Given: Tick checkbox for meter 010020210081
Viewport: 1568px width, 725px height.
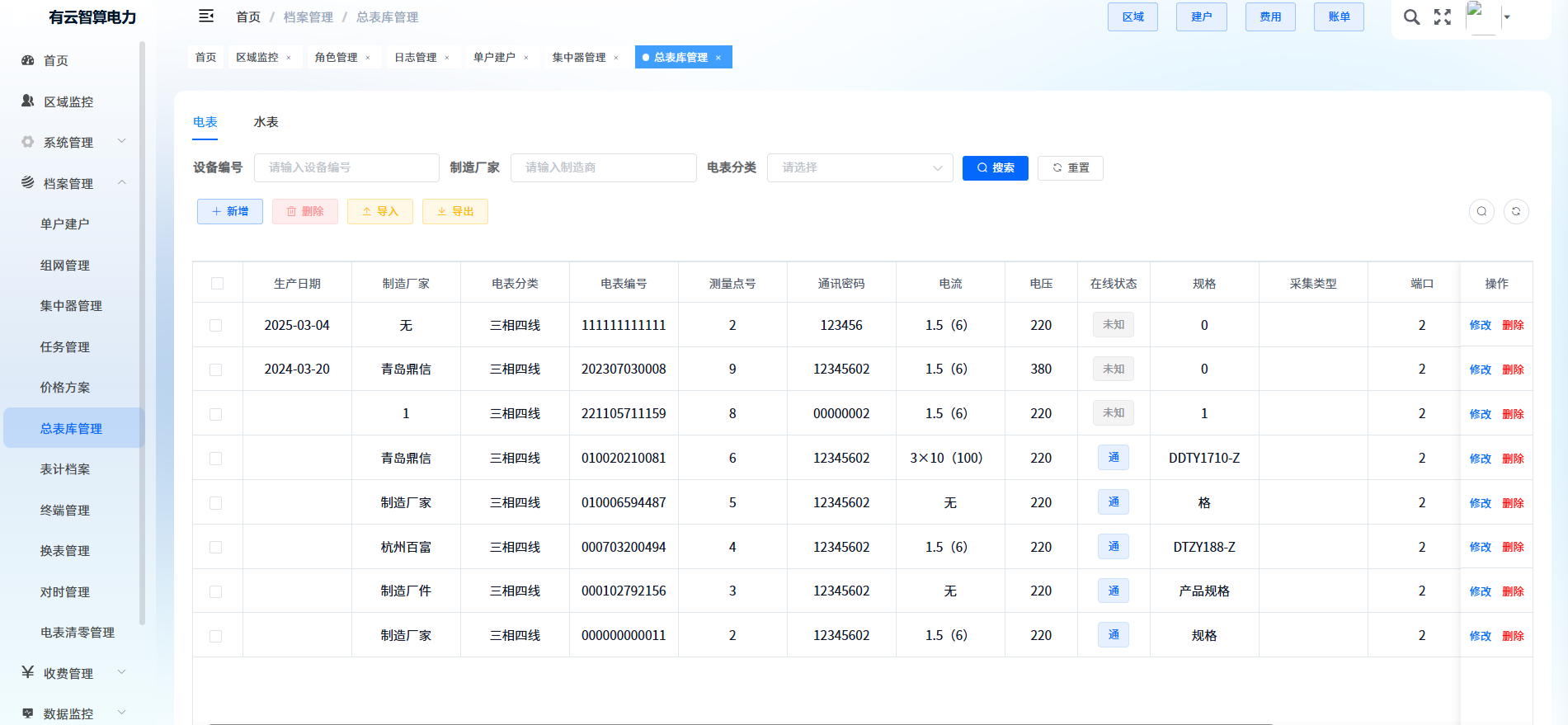Looking at the screenshot, I should 216,459.
